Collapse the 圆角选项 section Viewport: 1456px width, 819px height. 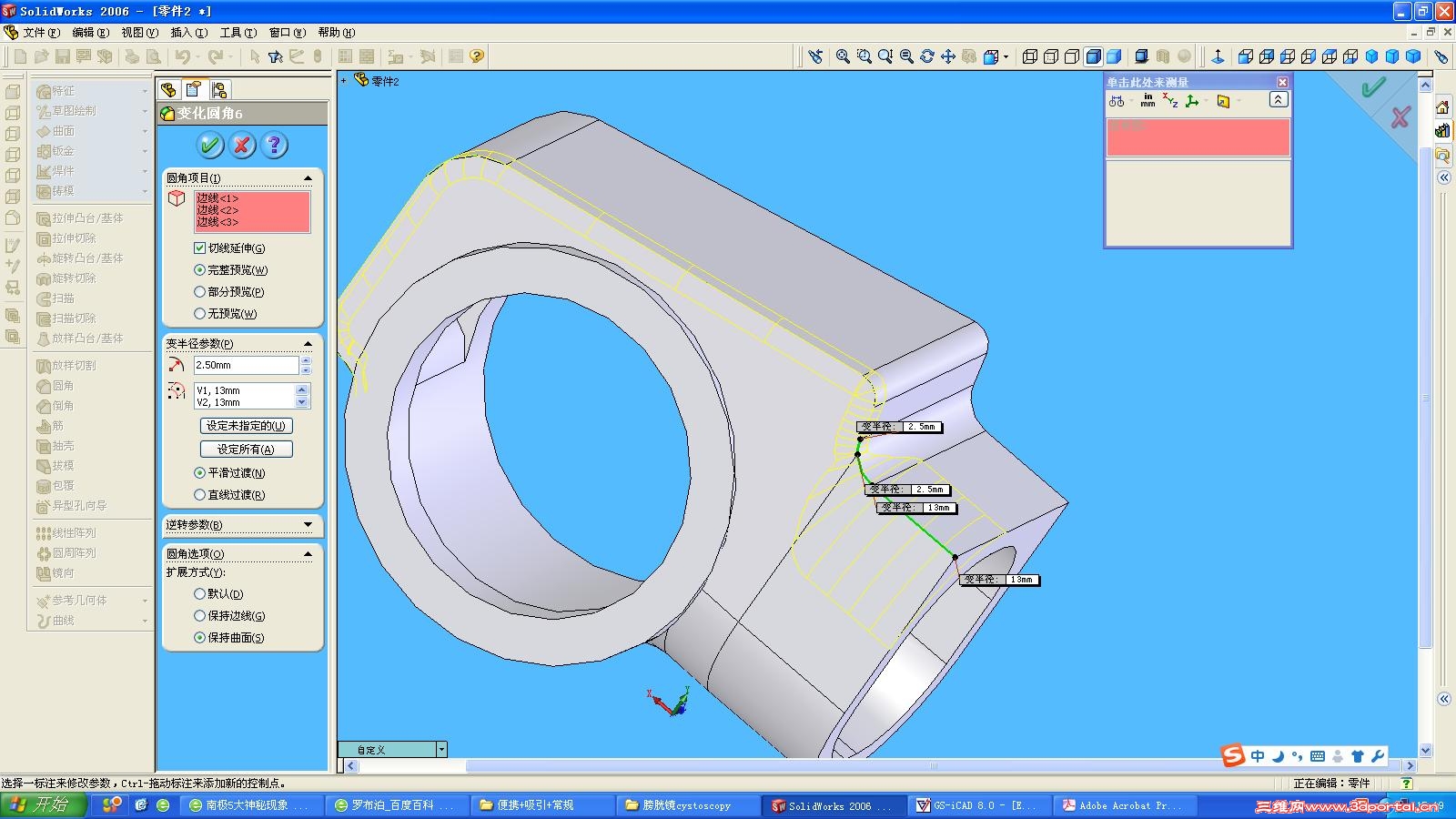[x=308, y=553]
